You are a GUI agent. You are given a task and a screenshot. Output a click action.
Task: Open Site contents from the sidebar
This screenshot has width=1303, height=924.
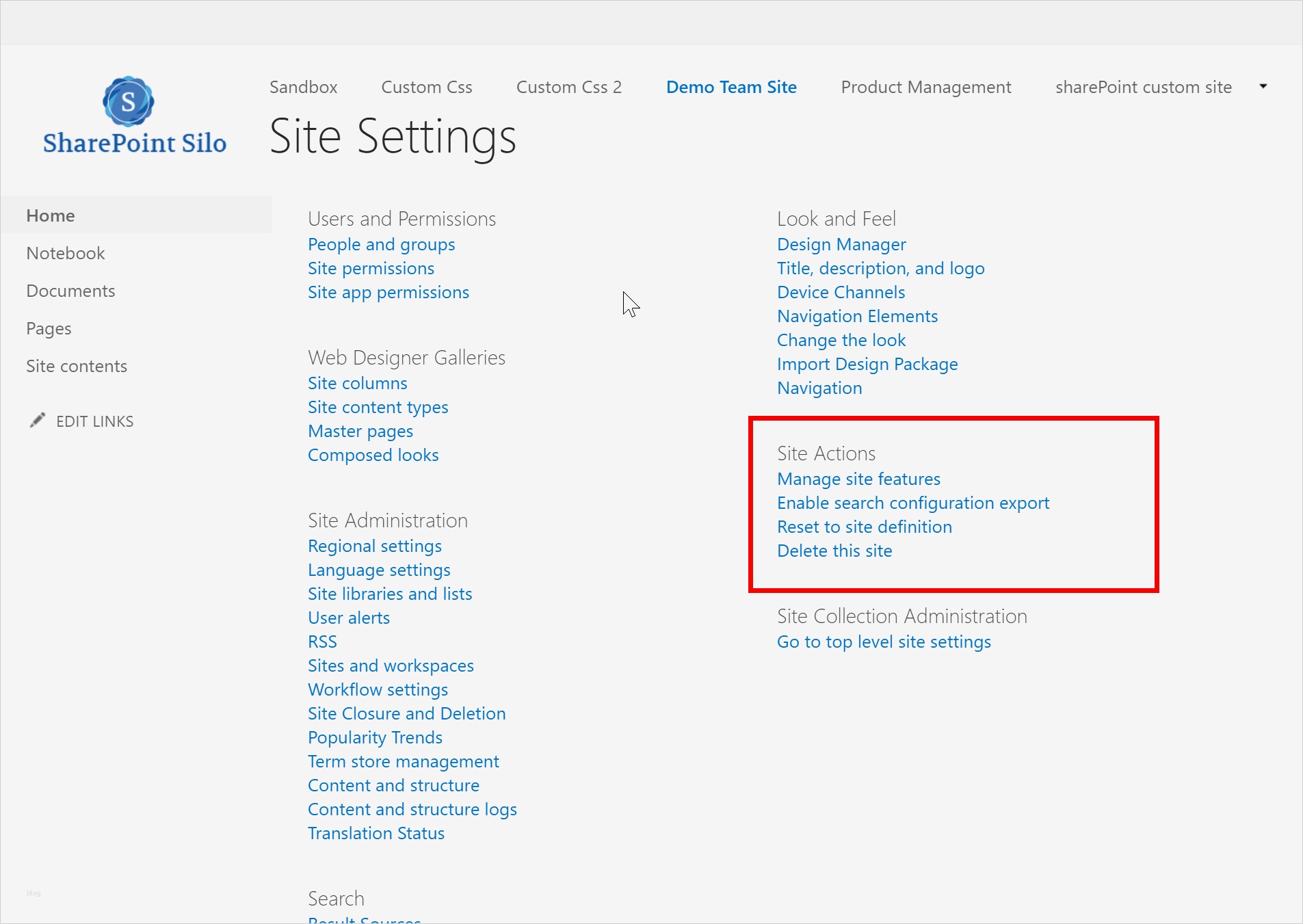pos(77,366)
